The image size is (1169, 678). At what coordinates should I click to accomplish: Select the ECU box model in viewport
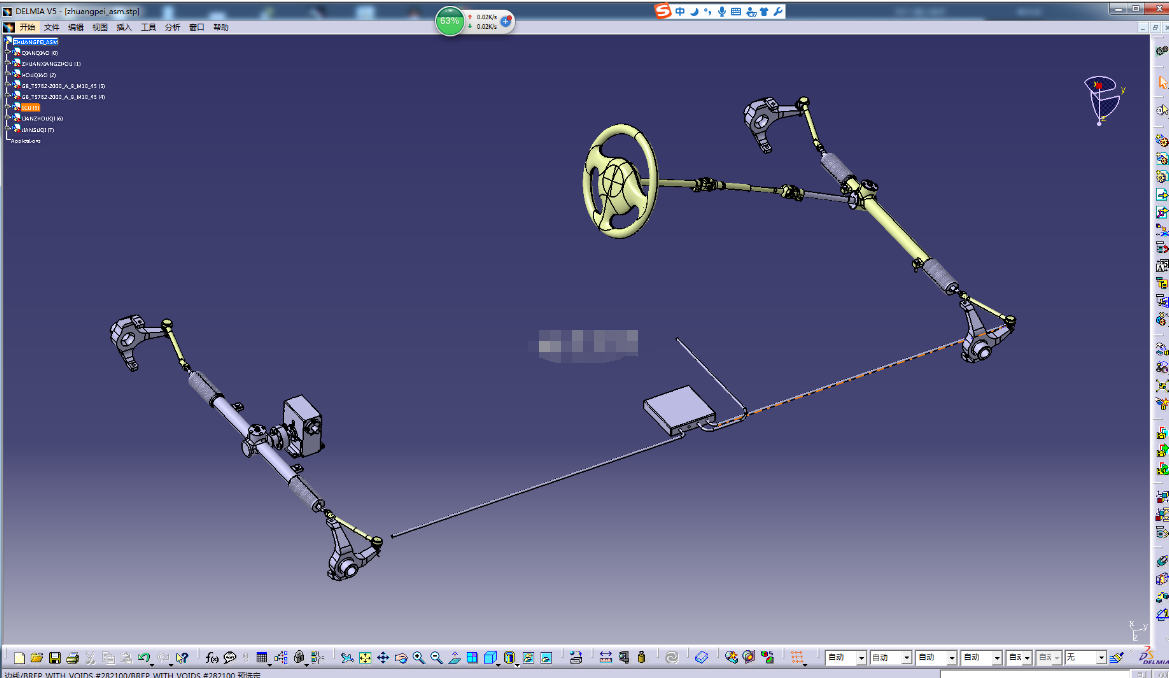pos(678,409)
